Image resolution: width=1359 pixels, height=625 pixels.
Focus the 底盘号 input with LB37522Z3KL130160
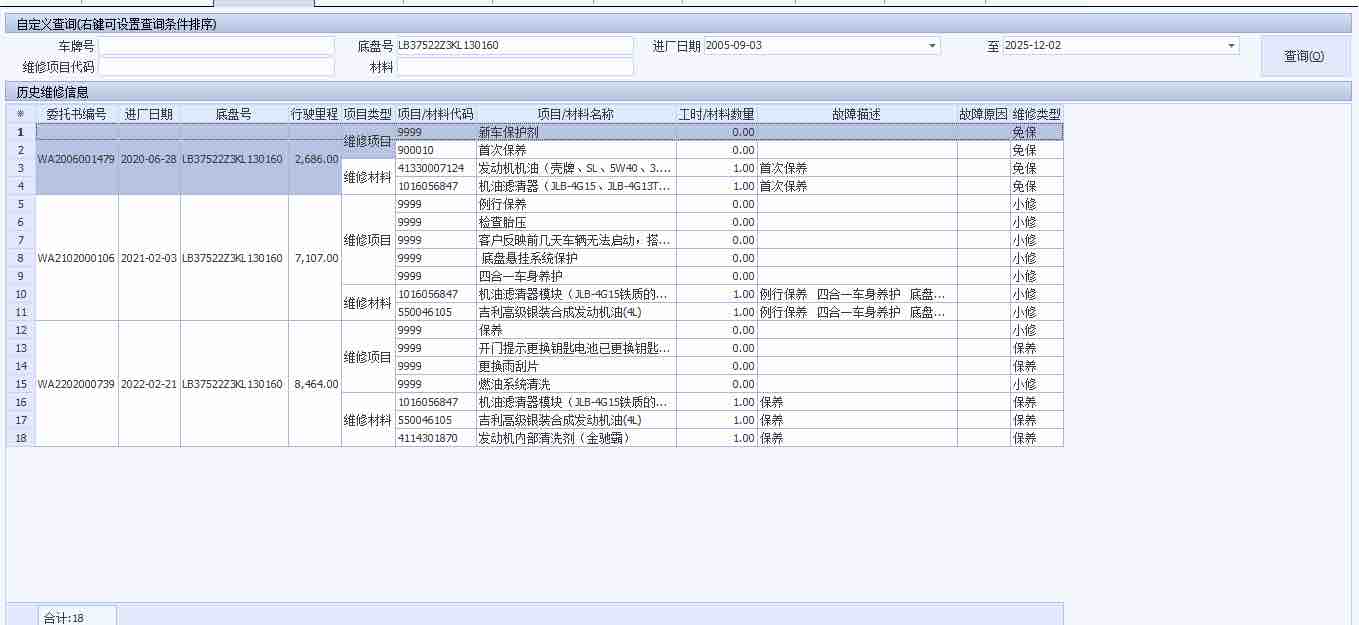515,46
